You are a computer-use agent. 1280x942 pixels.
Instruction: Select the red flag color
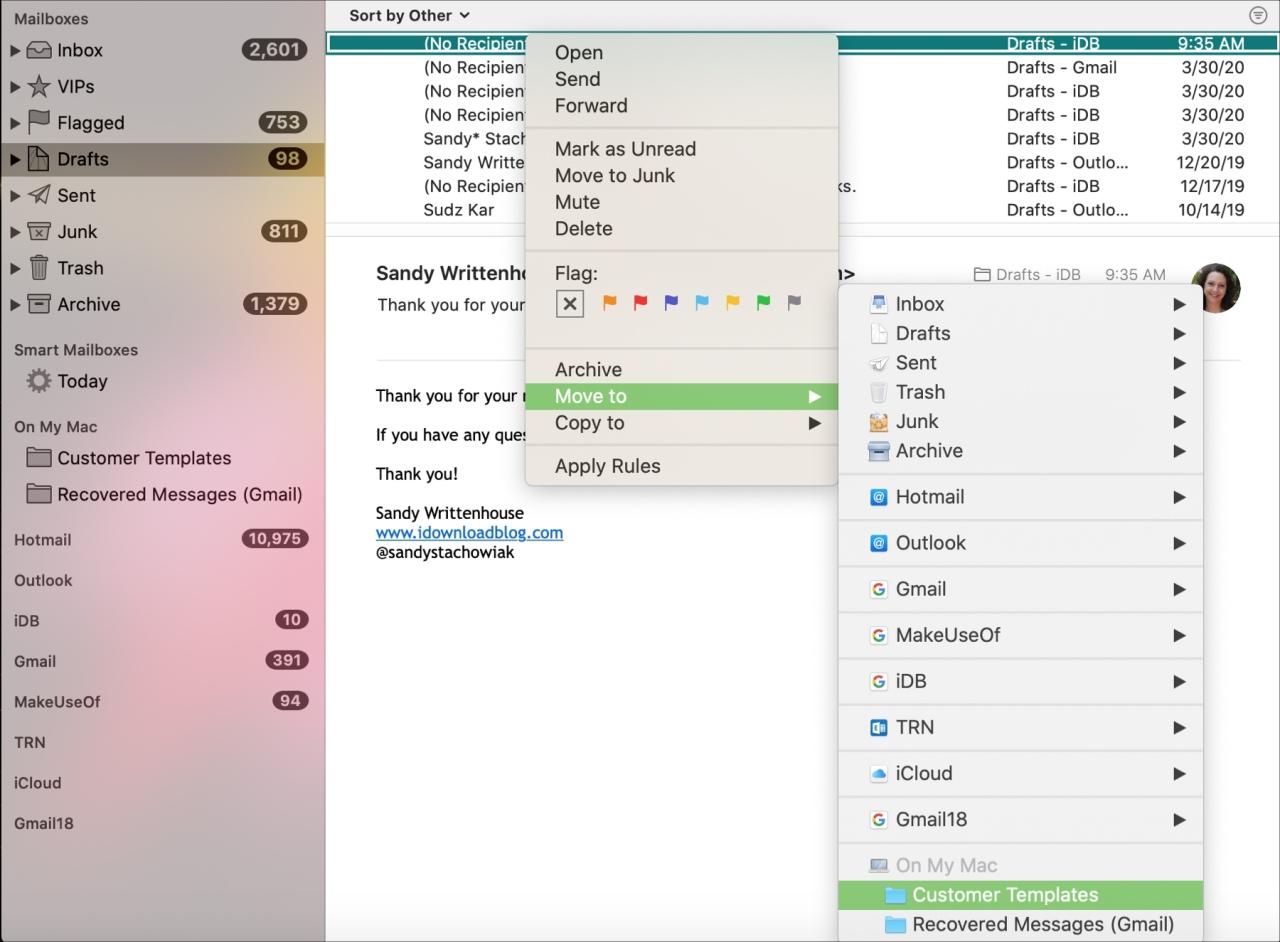click(640, 303)
